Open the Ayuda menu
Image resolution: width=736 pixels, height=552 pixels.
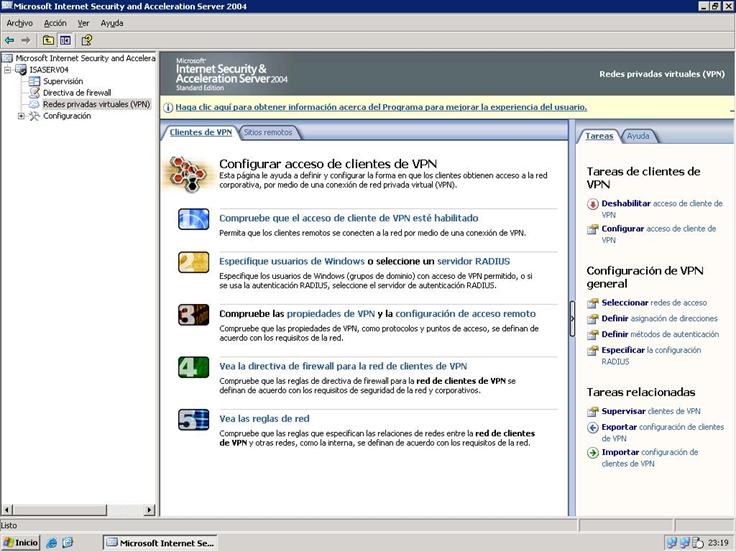pyautogui.click(x=112, y=23)
